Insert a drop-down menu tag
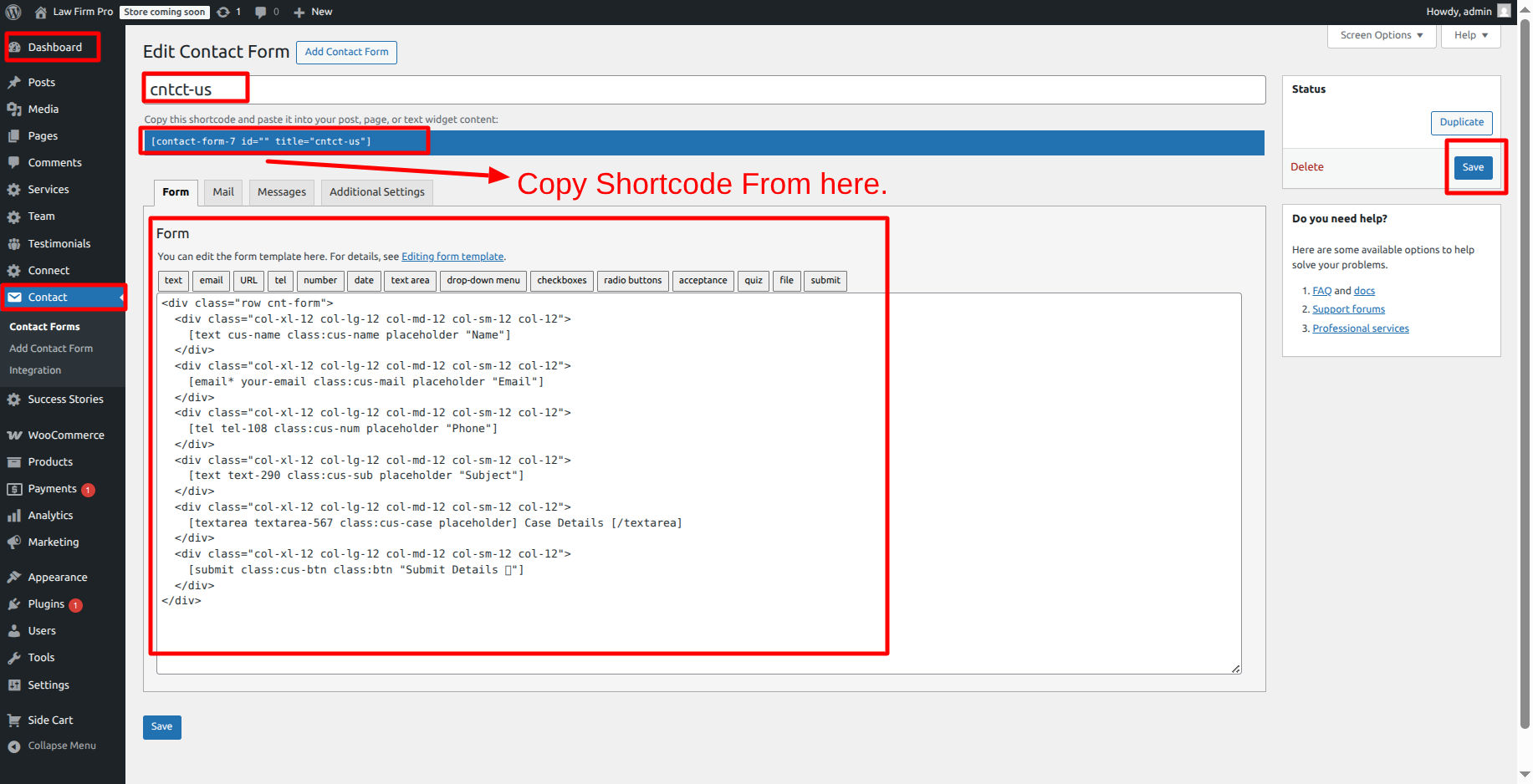 [483, 281]
